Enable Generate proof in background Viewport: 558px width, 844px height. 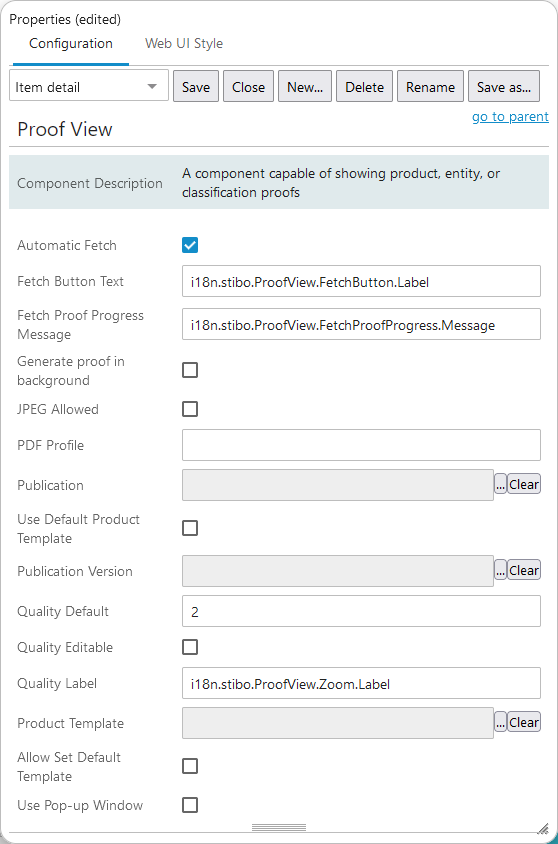tap(190, 370)
